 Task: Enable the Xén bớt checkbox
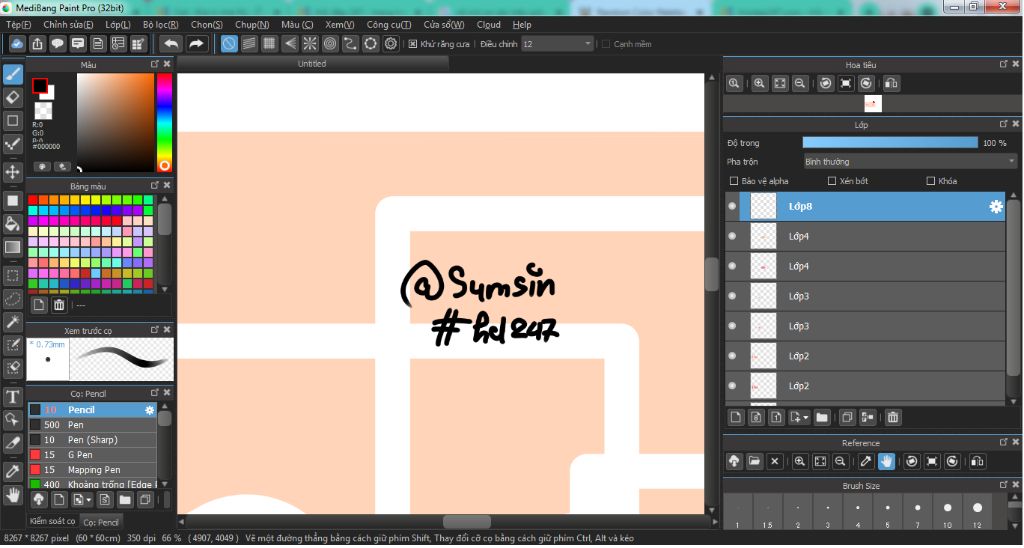832,181
